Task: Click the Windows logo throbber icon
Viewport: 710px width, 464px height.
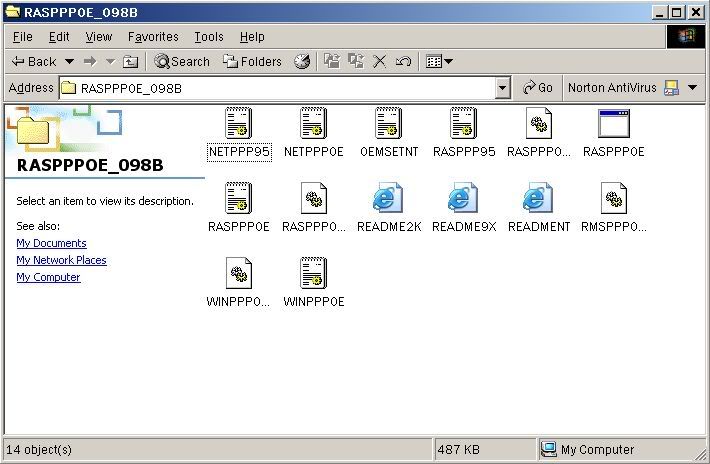Action: point(686,37)
